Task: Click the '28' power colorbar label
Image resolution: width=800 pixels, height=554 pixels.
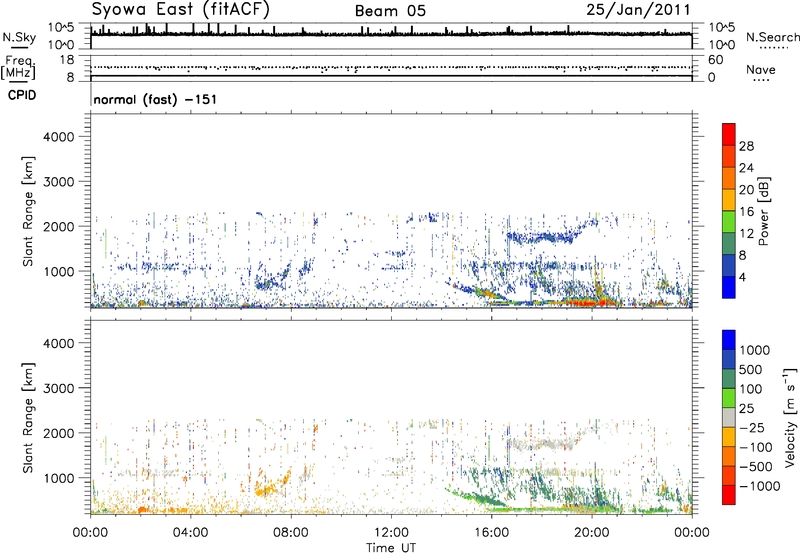Action: [x=746, y=146]
